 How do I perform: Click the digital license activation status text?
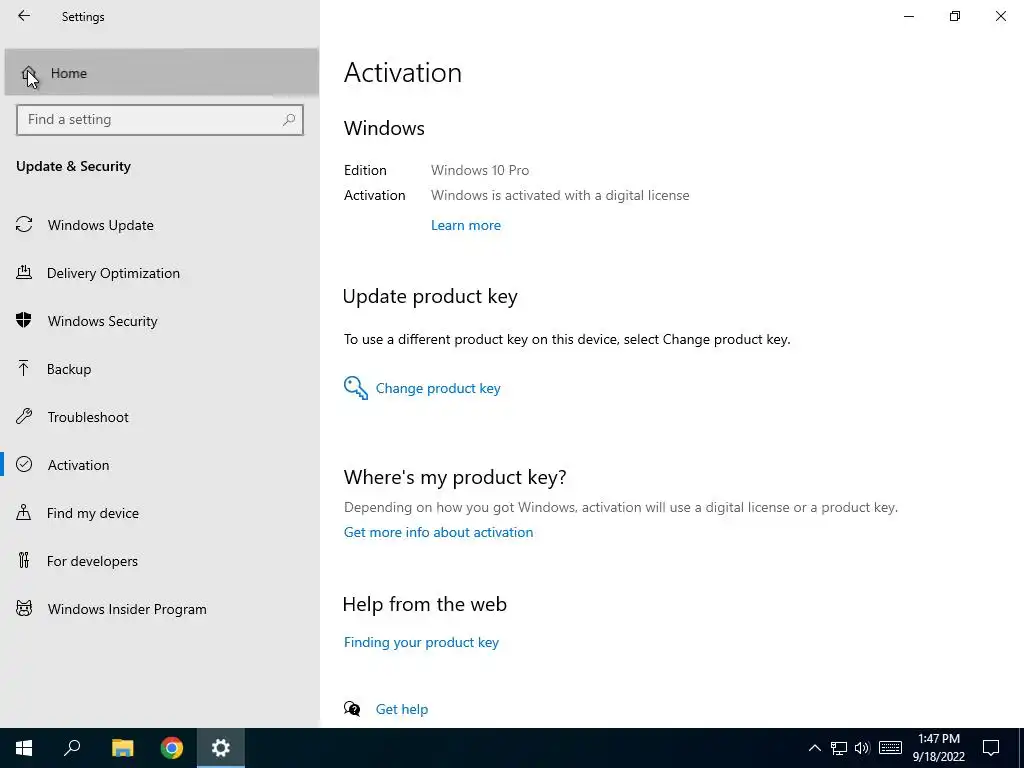pos(560,195)
